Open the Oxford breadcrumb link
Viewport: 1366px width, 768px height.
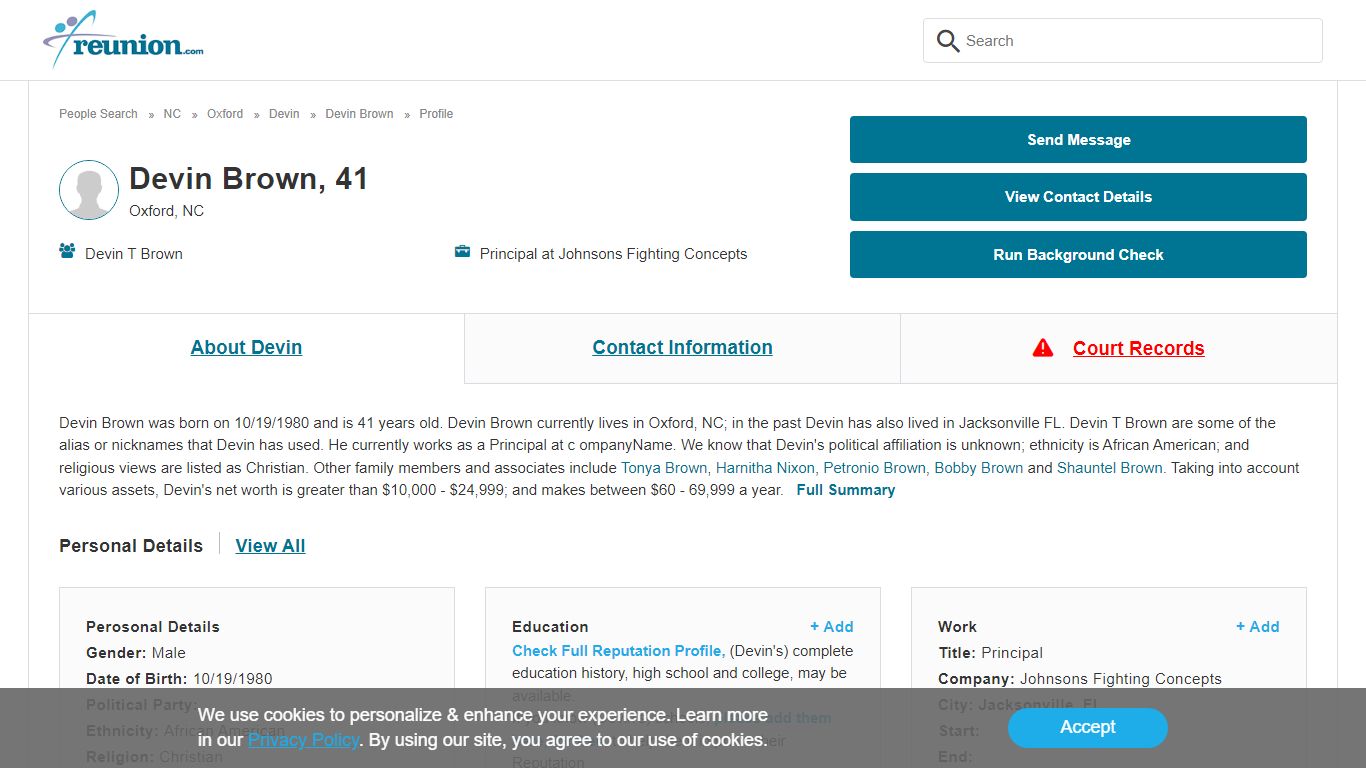[x=225, y=114]
